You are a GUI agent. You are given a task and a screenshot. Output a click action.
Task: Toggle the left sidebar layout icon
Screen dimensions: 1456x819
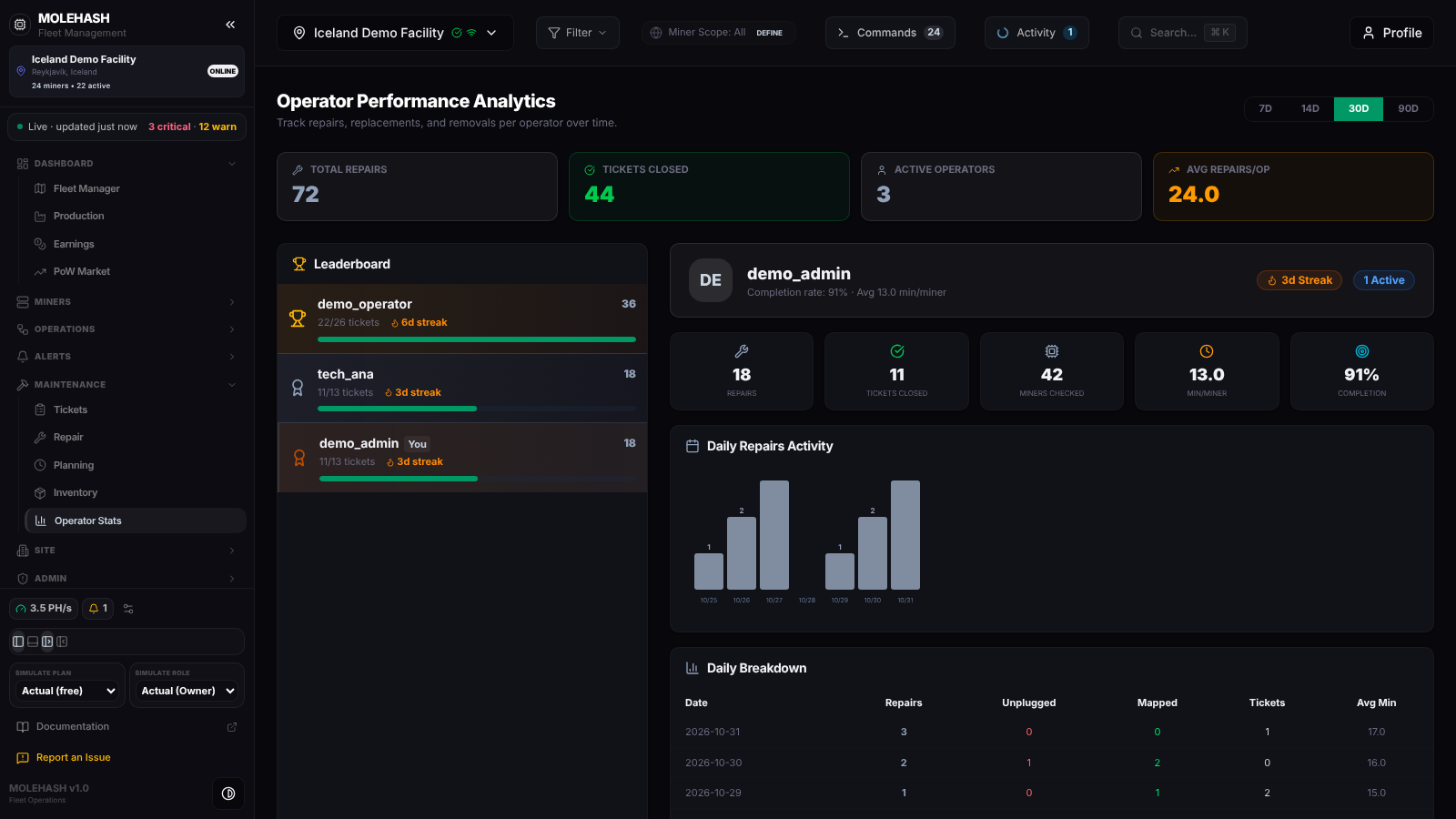pyautogui.click(x=18, y=642)
